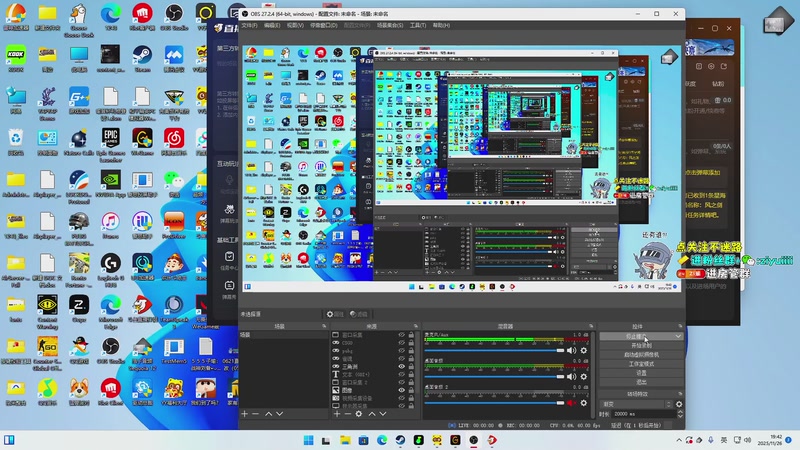Unmute the 桌面音频 2 channel
This screenshot has width=800, height=450.
click(571, 403)
